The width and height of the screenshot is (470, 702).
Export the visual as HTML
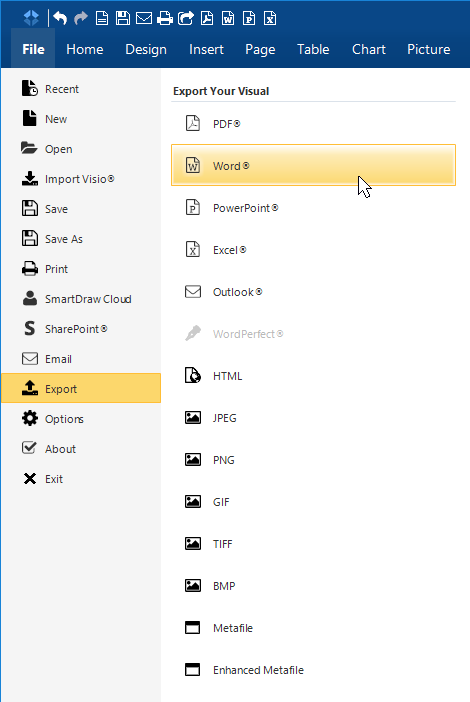click(313, 376)
